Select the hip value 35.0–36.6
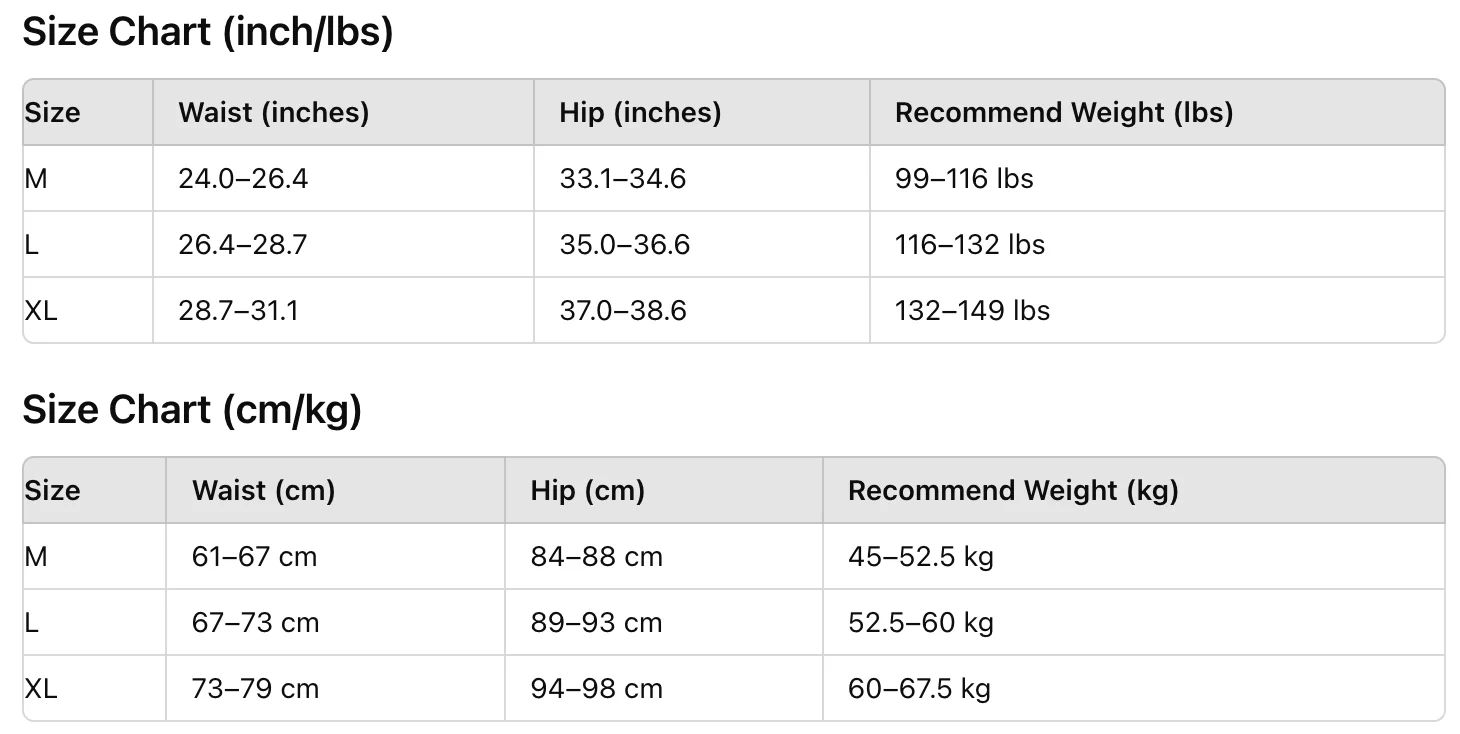 pos(624,245)
